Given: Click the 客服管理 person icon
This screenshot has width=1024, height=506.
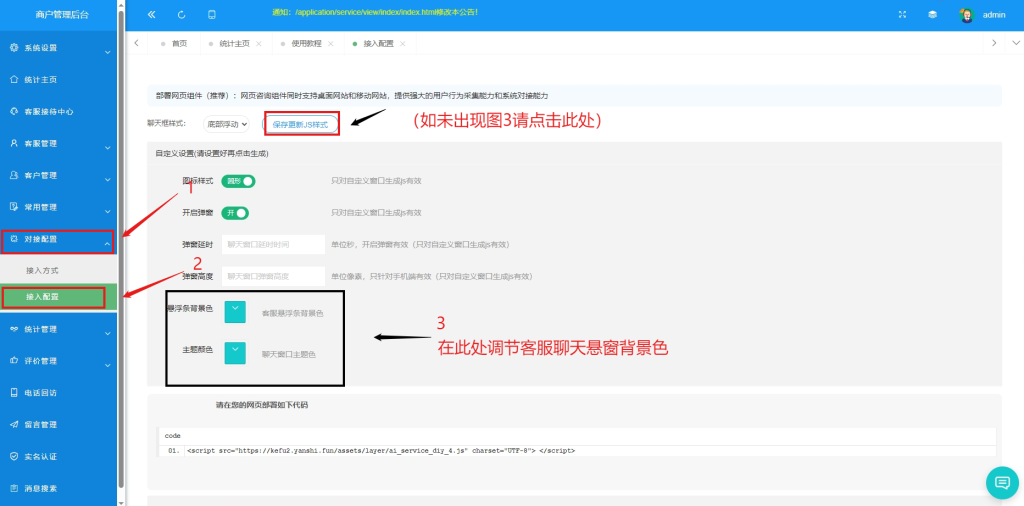Looking at the screenshot, I should click(x=14, y=143).
